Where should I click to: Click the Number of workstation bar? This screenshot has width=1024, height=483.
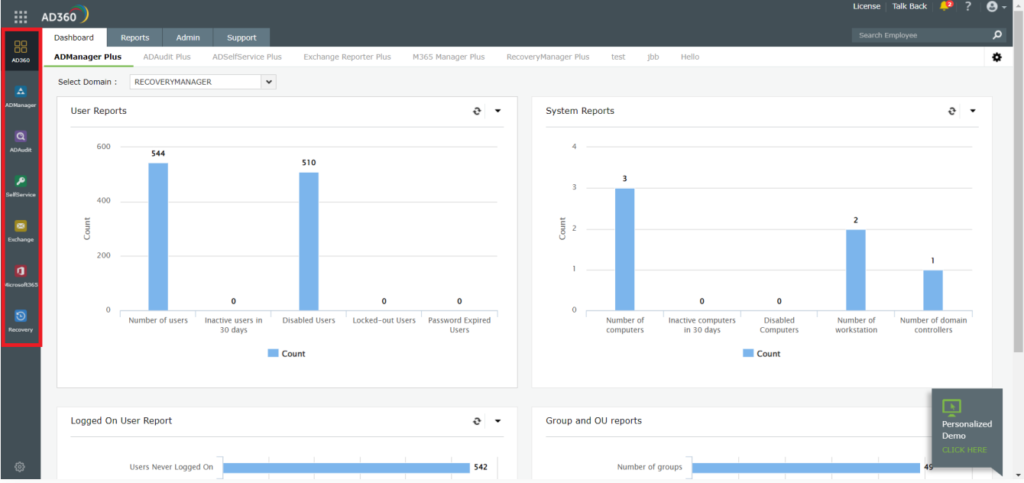(x=856, y=270)
